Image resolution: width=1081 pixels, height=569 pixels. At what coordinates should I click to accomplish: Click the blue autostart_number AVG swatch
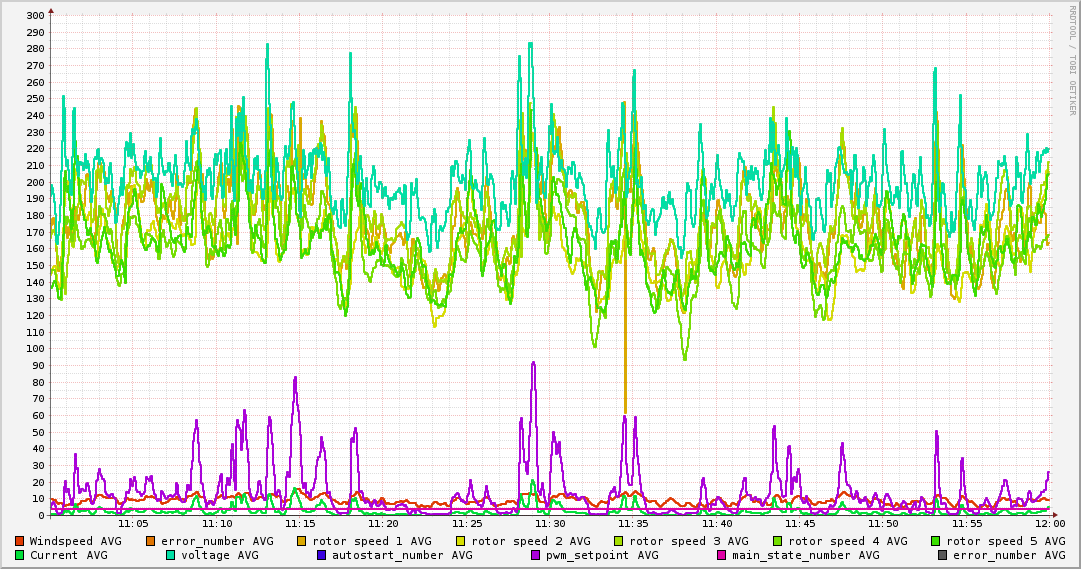(x=322, y=555)
